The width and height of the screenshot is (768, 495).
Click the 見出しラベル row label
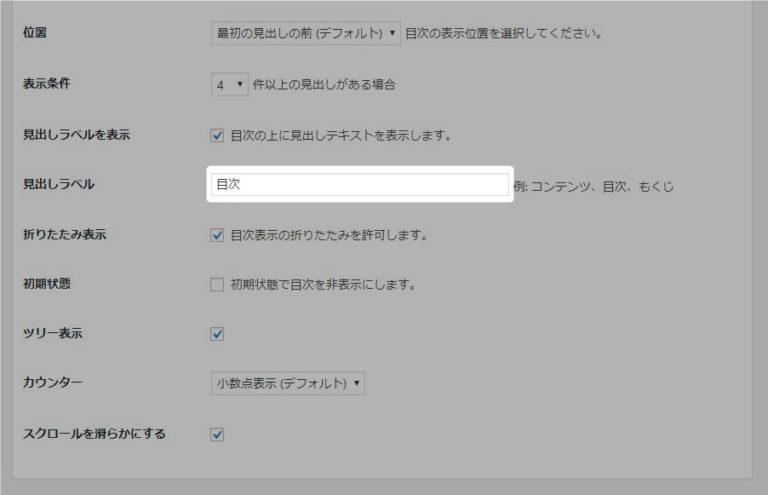pyautogui.click(x=58, y=185)
